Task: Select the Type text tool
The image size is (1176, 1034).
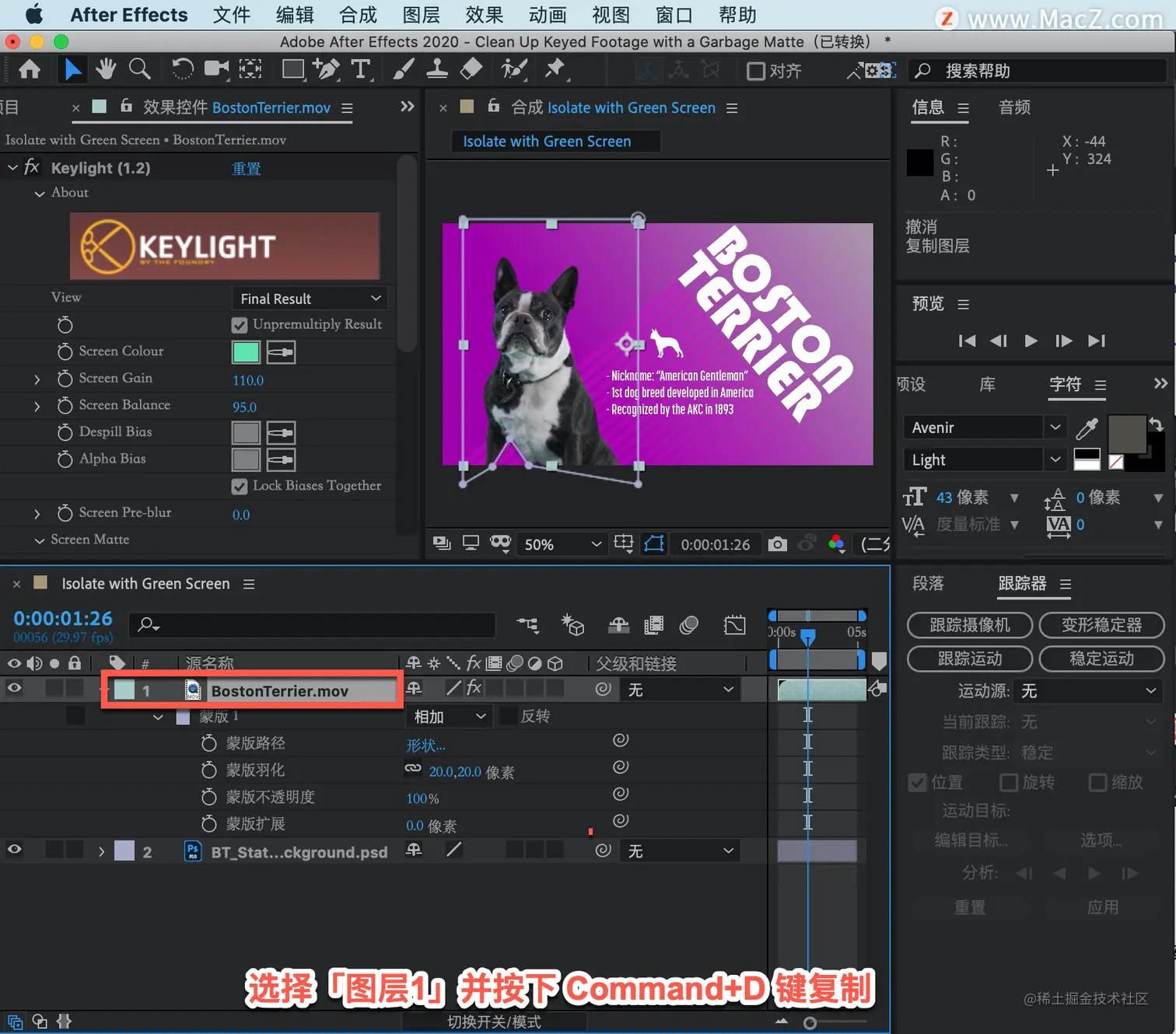Action: coord(361,70)
